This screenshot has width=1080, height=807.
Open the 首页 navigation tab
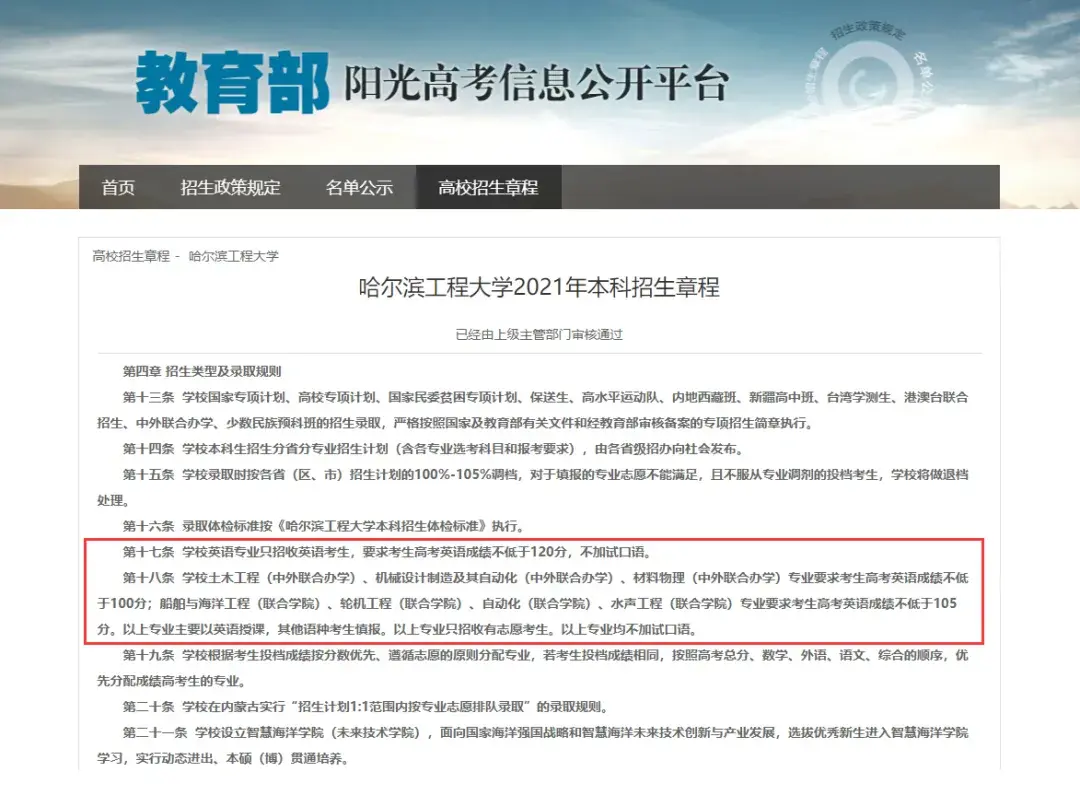point(118,187)
